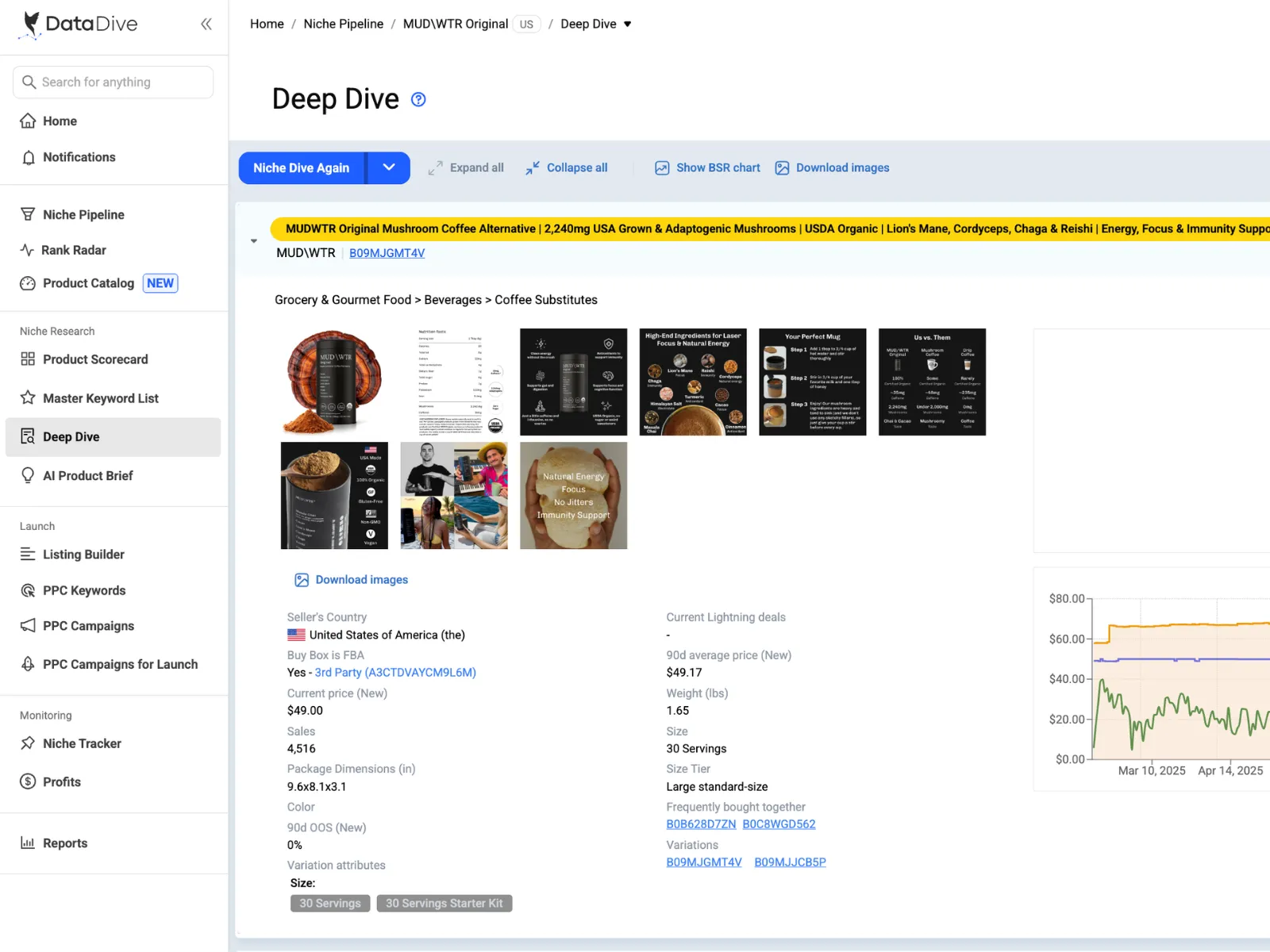1270x952 pixels.
Task: Open the Home sidebar icon
Action: [29, 121]
